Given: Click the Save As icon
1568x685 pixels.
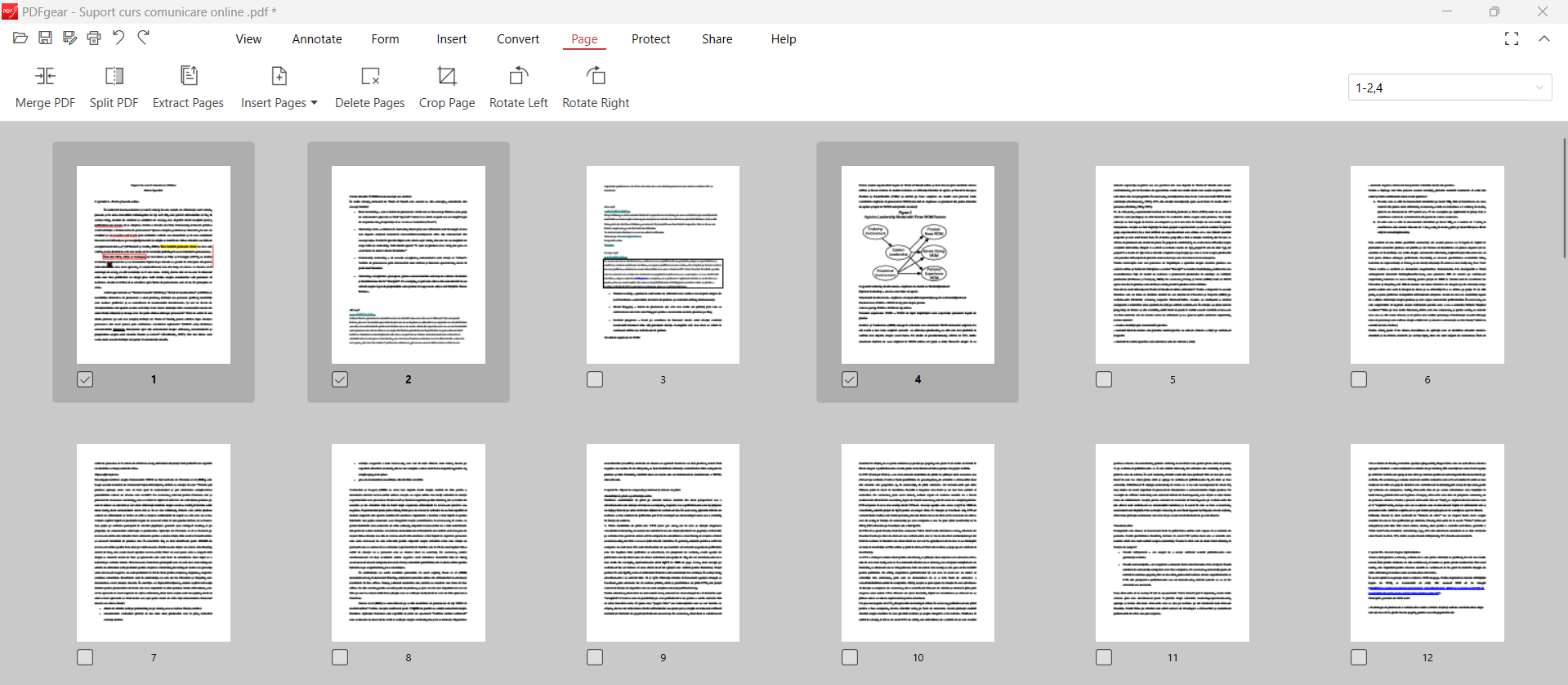Looking at the screenshot, I should tap(69, 38).
